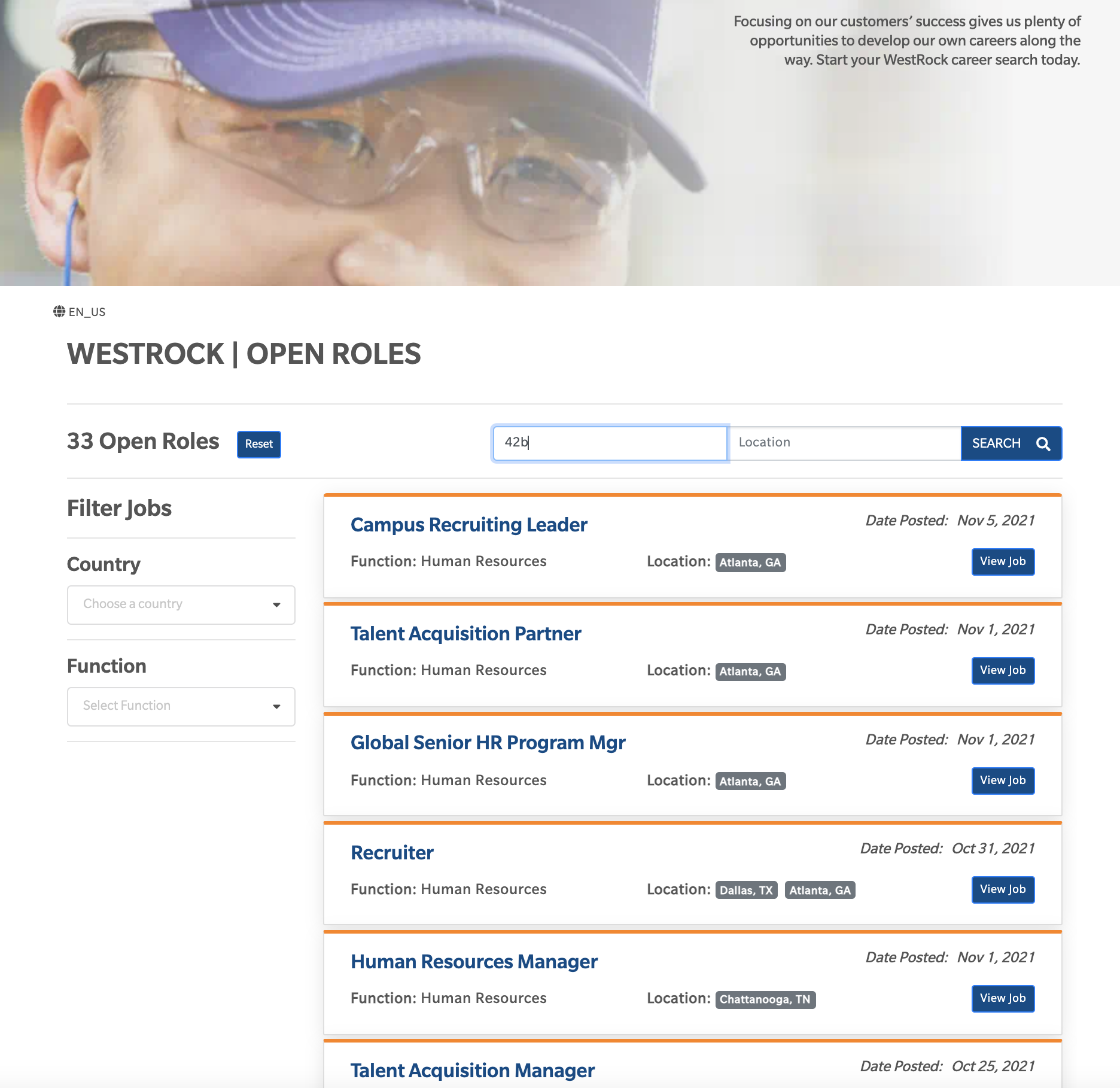Open the Campus Recruiting Leader job posting

(468, 525)
